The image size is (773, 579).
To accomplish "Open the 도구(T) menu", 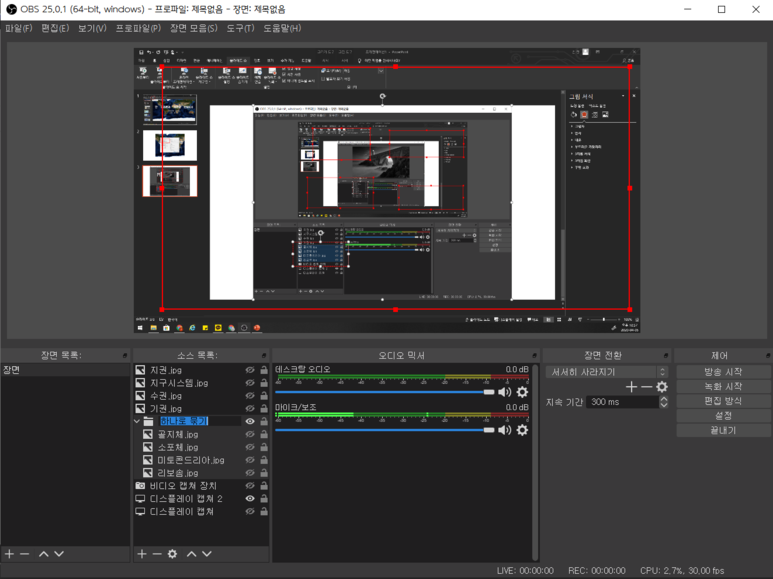I will (240, 28).
